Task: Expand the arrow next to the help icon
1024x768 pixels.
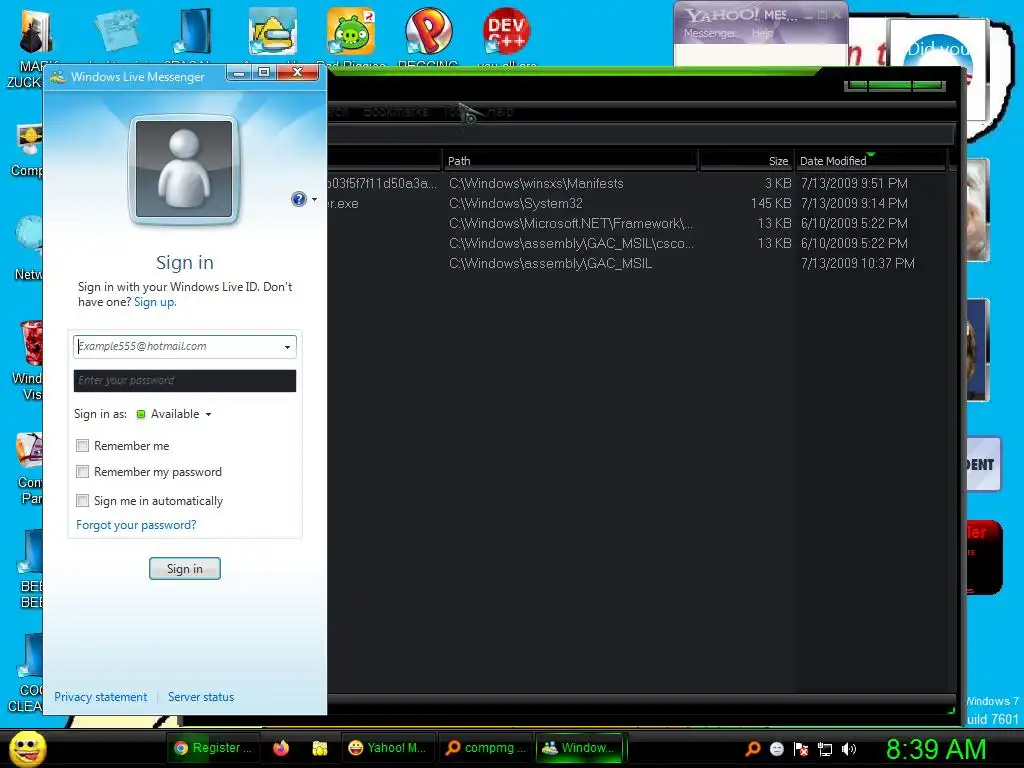Action: tap(314, 199)
